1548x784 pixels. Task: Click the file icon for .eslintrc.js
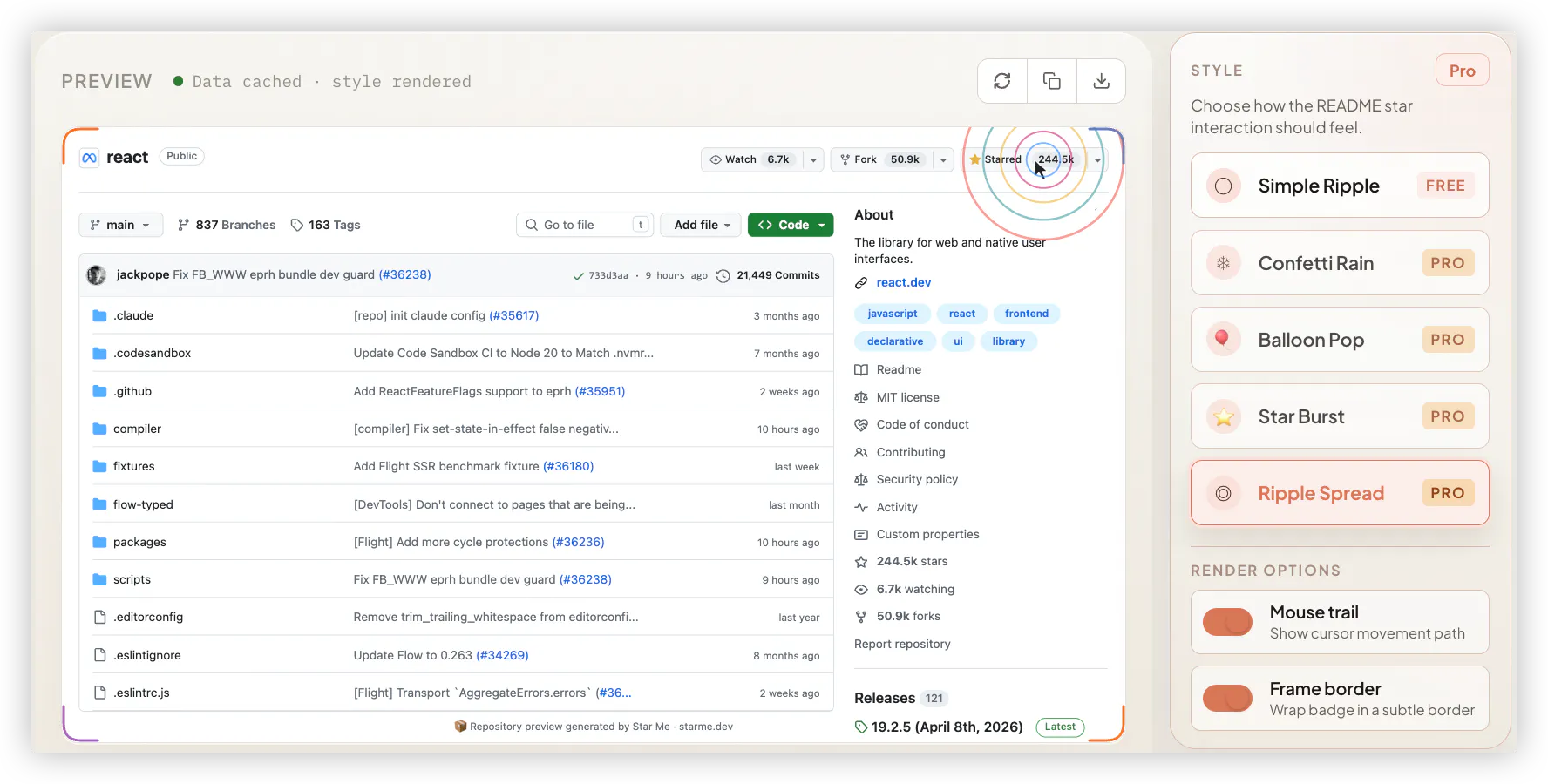(x=99, y=693)
